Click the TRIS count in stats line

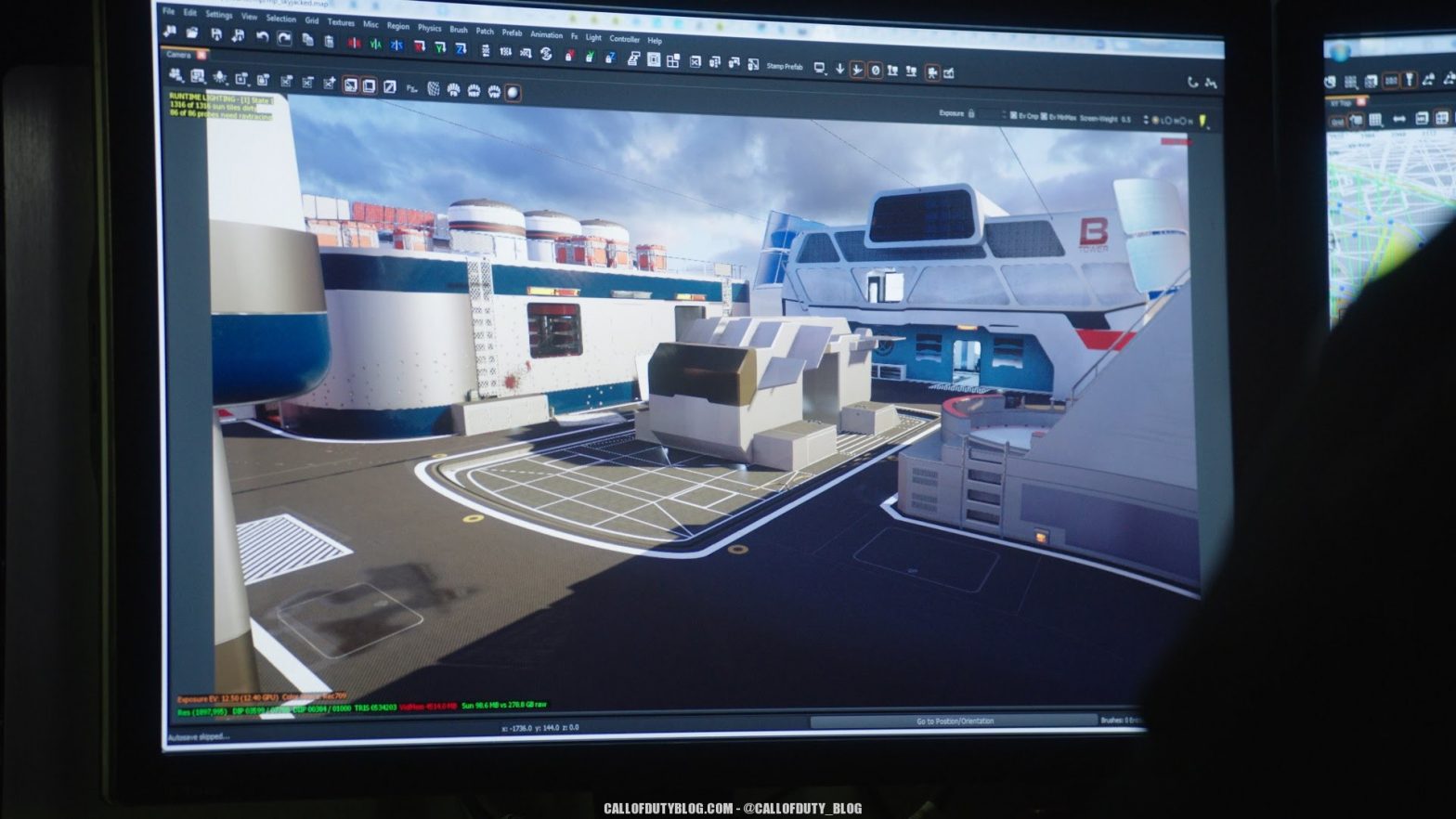[375, 708]
